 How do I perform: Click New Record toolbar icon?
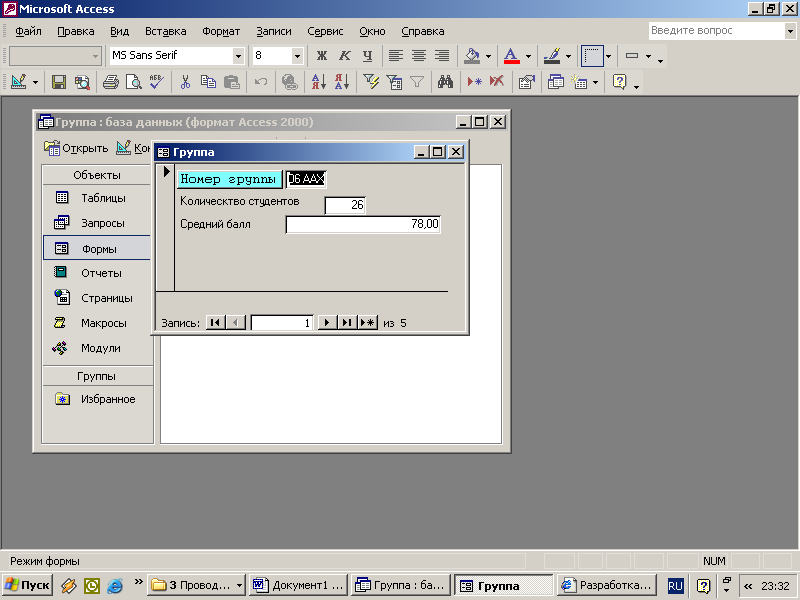(x=474, y=82)
